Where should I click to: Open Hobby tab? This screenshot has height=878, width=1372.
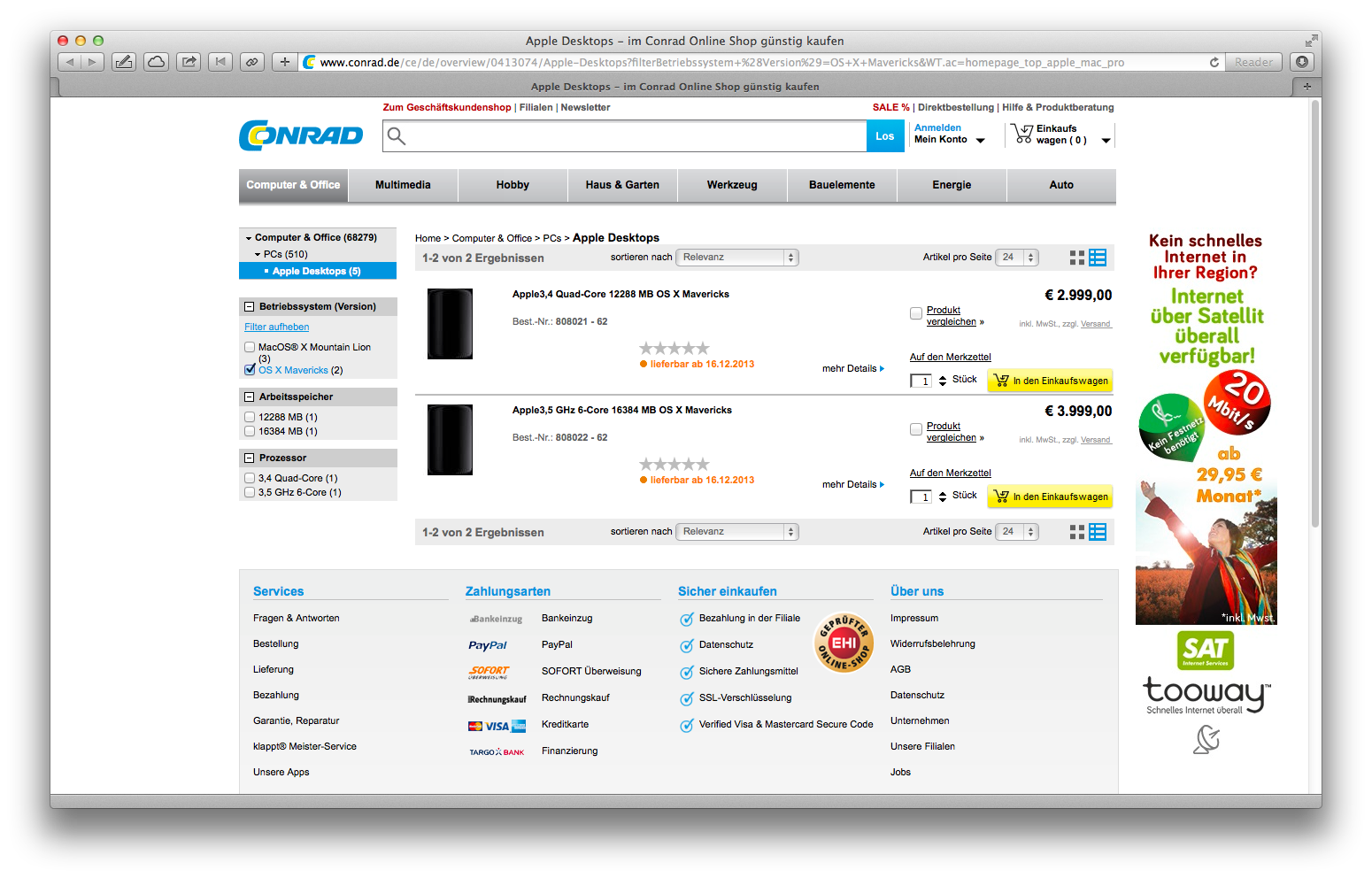513,185
